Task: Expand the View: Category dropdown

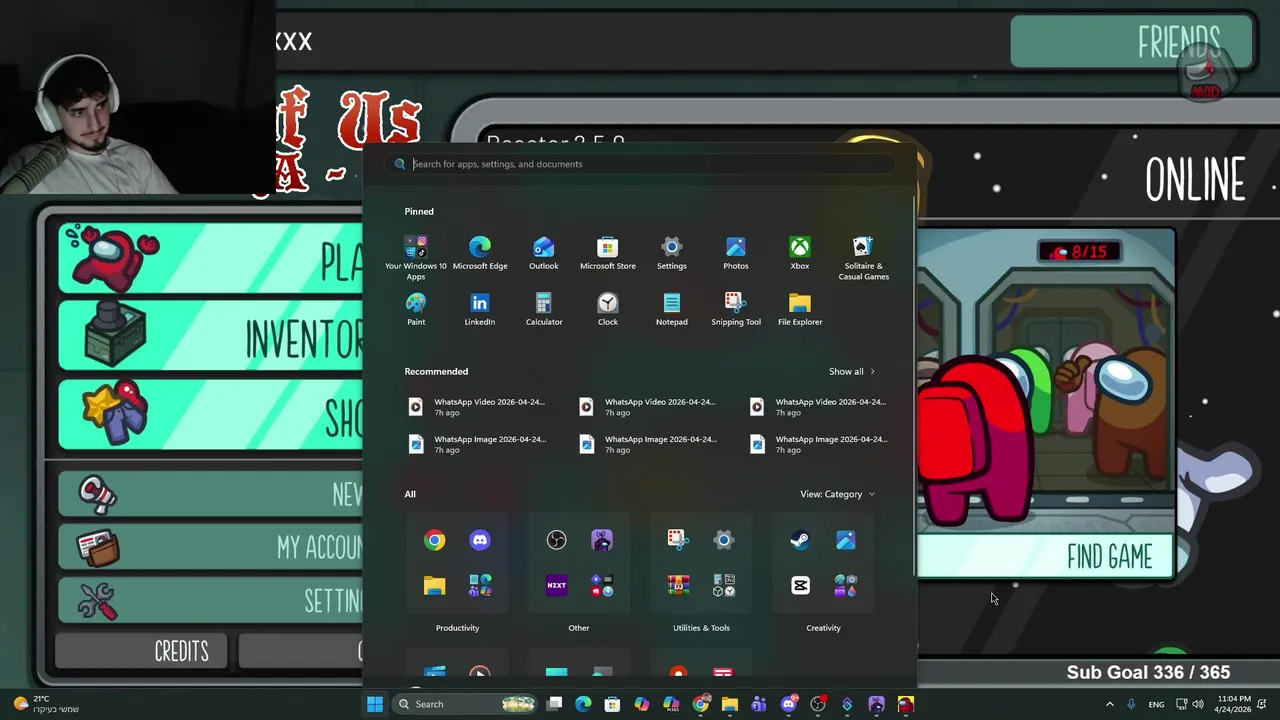Action: pos(837,494)
